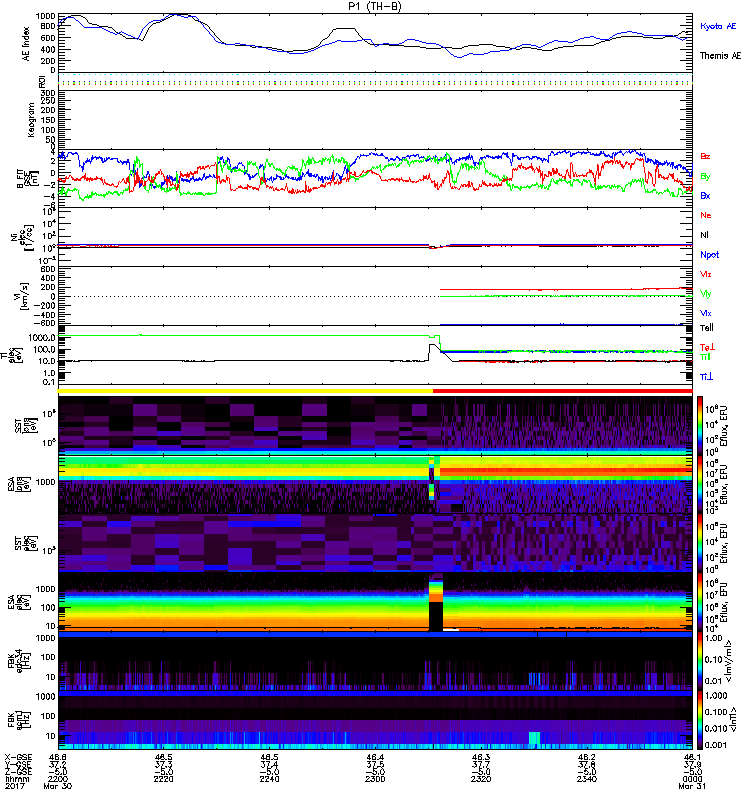Click the "2240" time tick label
The height and width of the screenshot is (800, 750).
pyautogui.click(x=269, y=779)
